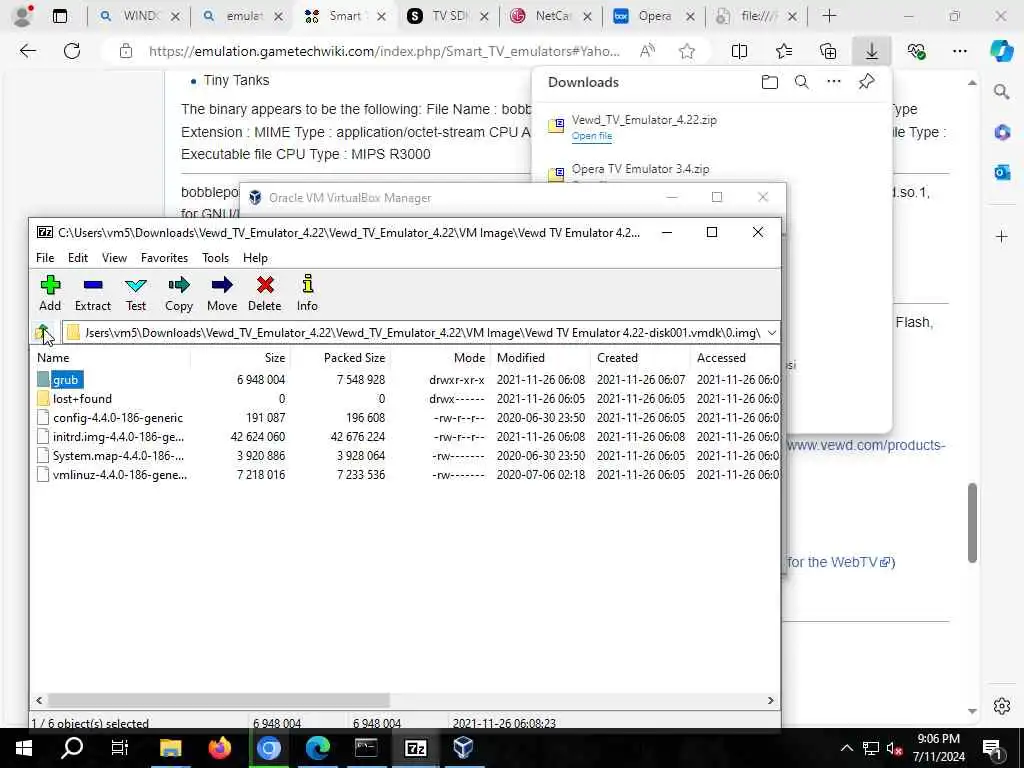Select the System.map-4.4.0-186 file row

click(405, 455)
